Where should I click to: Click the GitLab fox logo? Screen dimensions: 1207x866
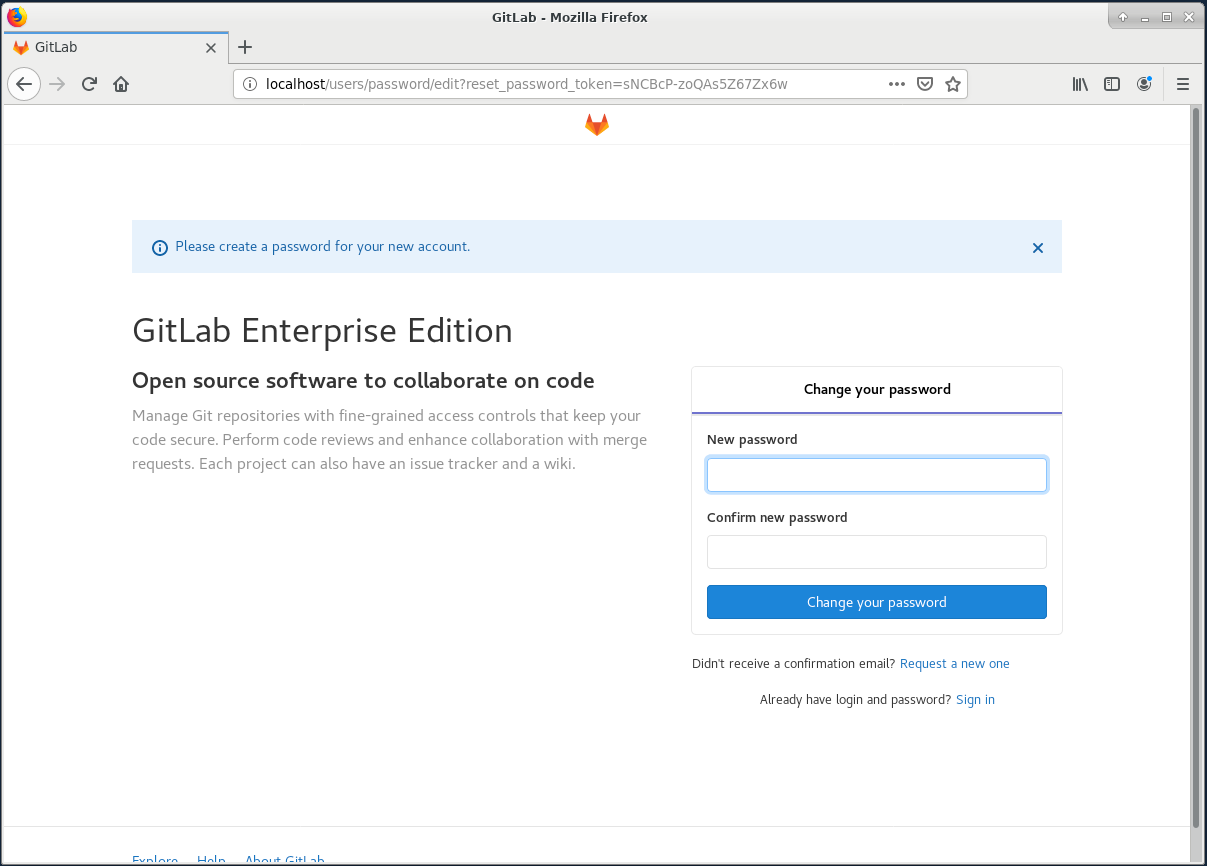(596, 124)
